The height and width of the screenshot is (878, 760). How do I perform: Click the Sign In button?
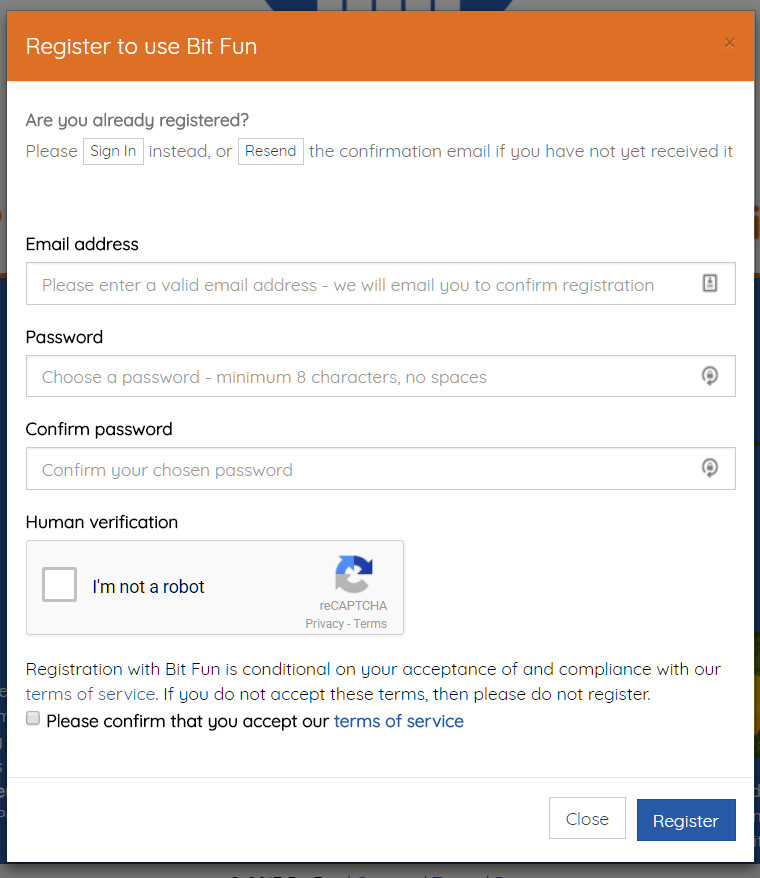coord(113,151)
